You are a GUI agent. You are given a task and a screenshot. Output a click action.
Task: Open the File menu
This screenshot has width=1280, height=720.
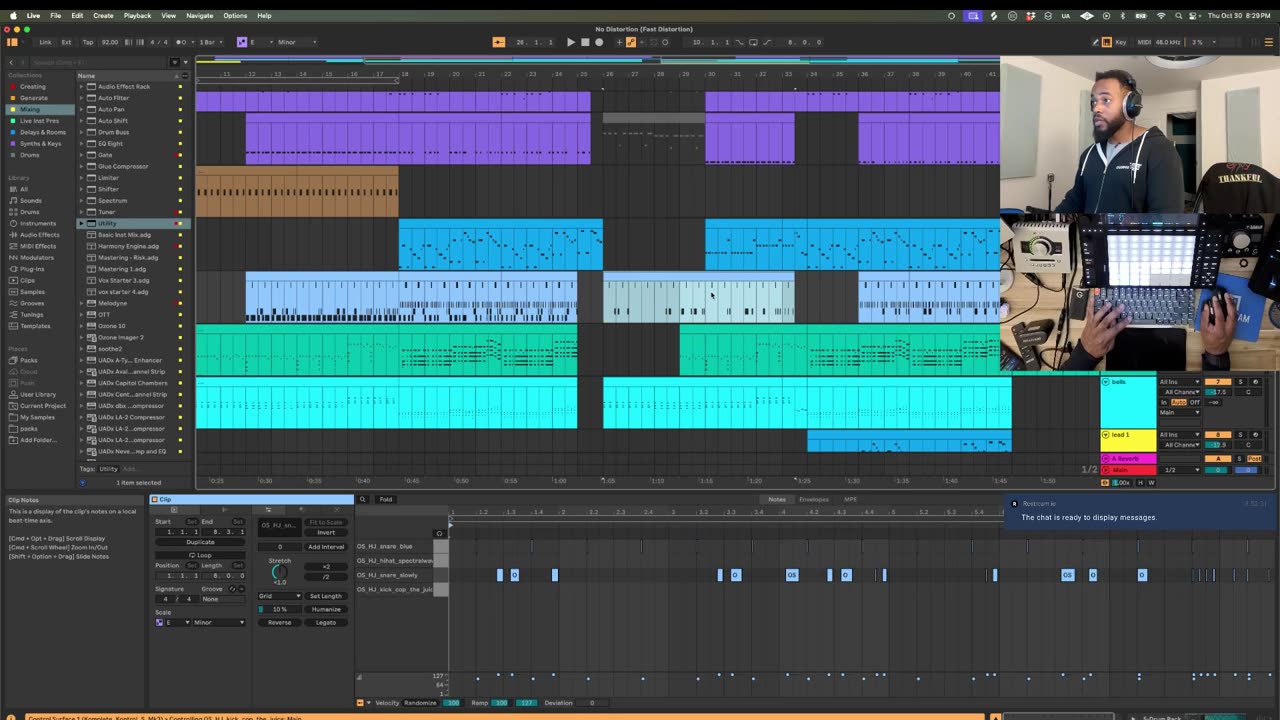56,16
